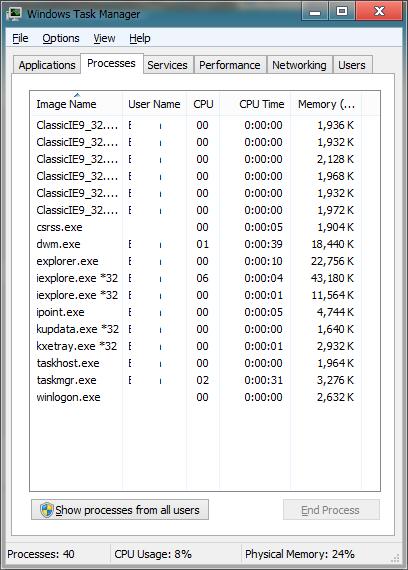Switch to the Networking tab
Image resolution: width=408 pixels, height=570 pixels.
click(299, 65)
